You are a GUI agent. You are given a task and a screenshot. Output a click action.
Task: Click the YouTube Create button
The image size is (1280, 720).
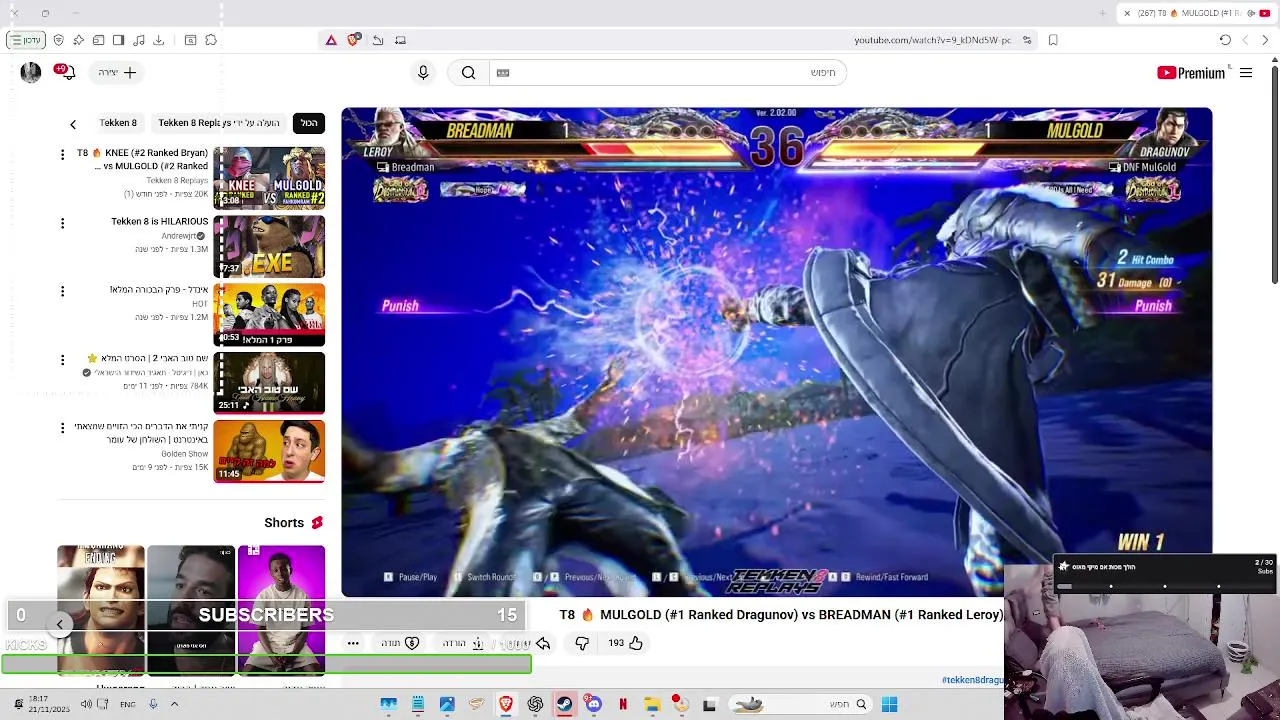(x=118, y=72)
